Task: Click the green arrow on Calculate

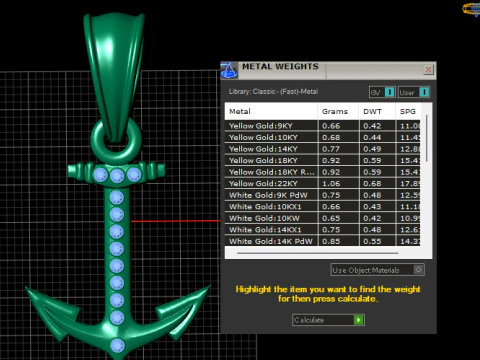Action: pos(359,320)
